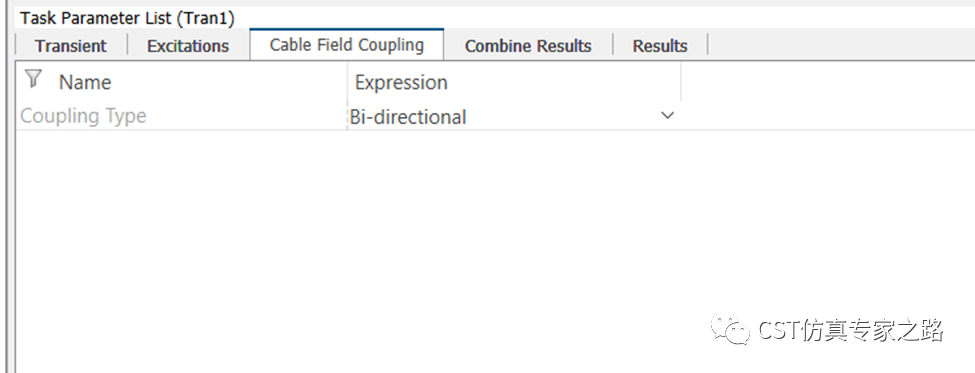Click the CST仿真专家之路 watermark text

[x=851, y=329]
